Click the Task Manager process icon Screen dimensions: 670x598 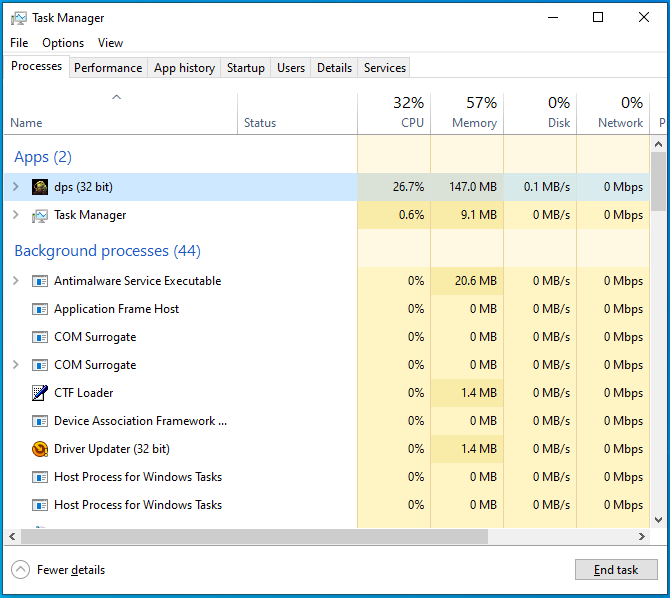coord(40,215)
